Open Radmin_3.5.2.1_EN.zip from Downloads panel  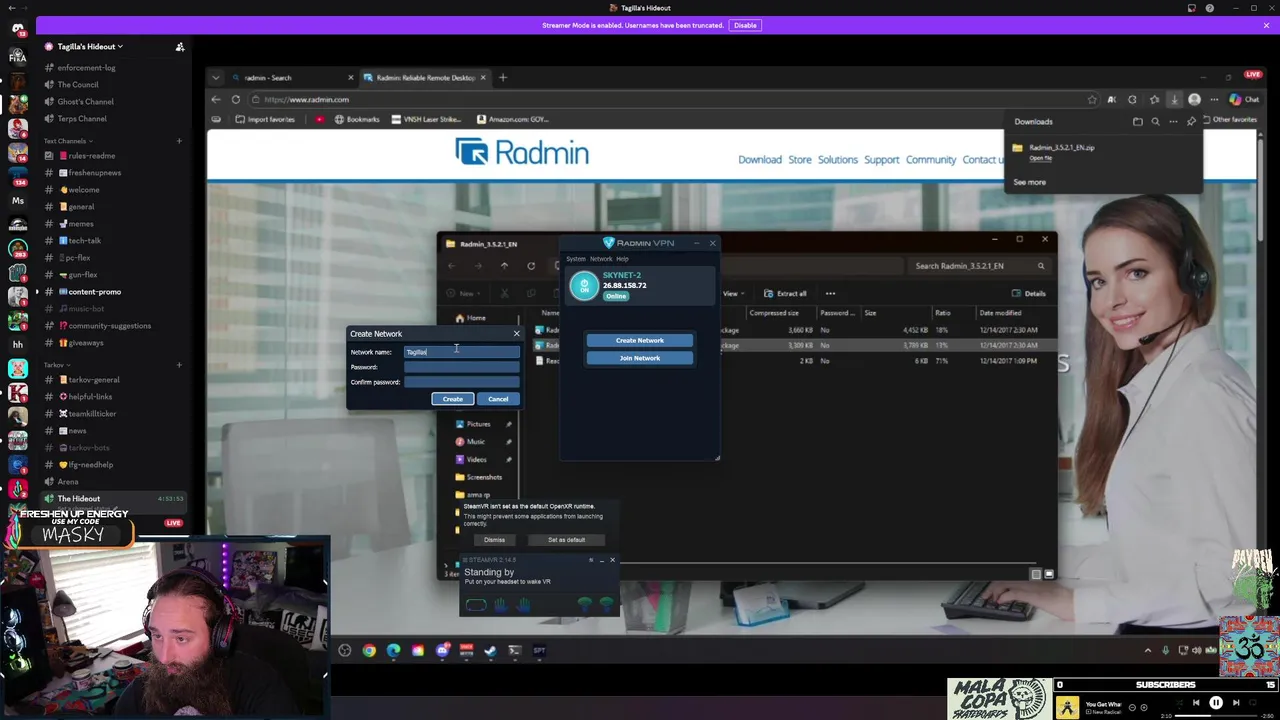1061,148
